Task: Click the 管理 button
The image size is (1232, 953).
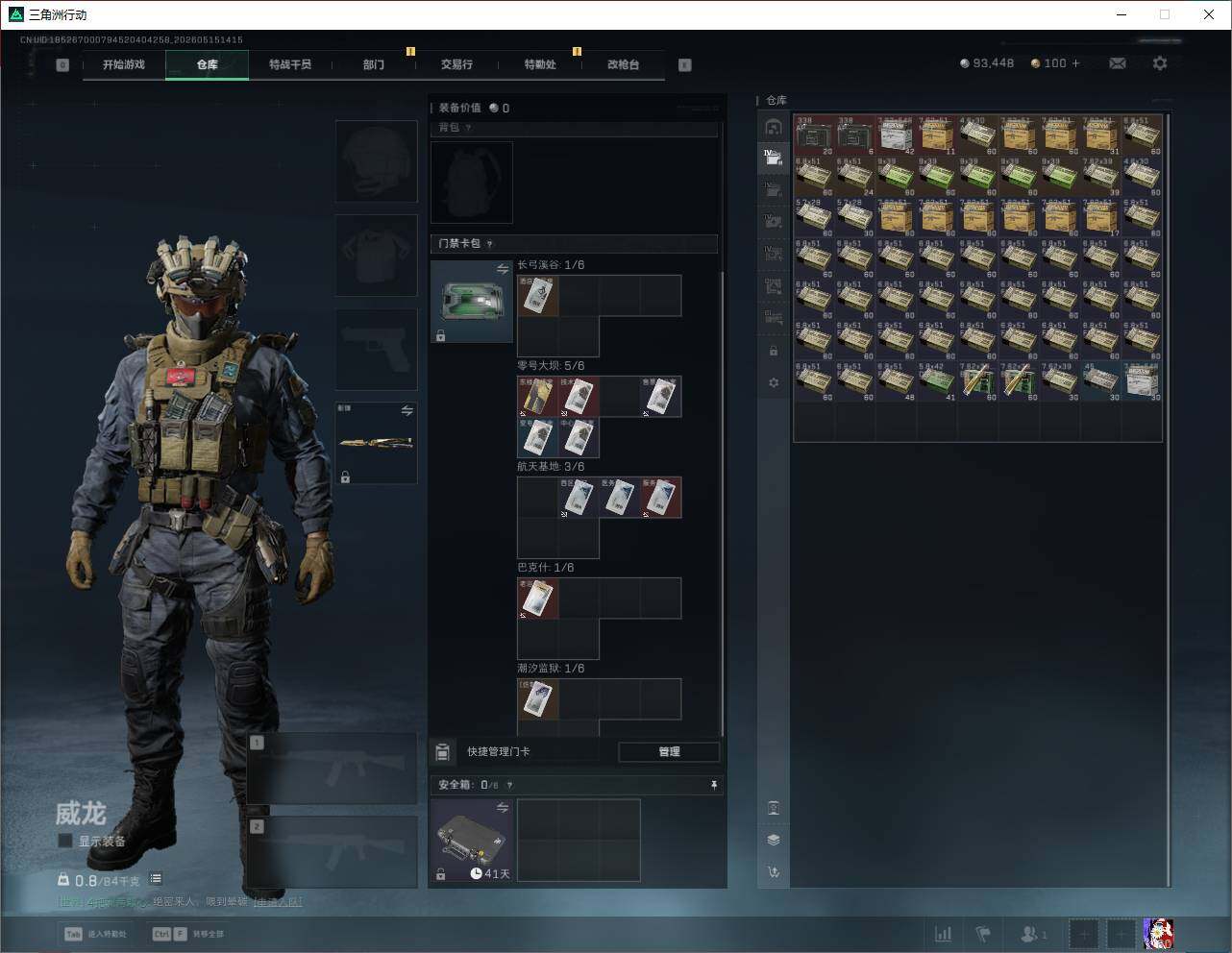Action: 669,751
